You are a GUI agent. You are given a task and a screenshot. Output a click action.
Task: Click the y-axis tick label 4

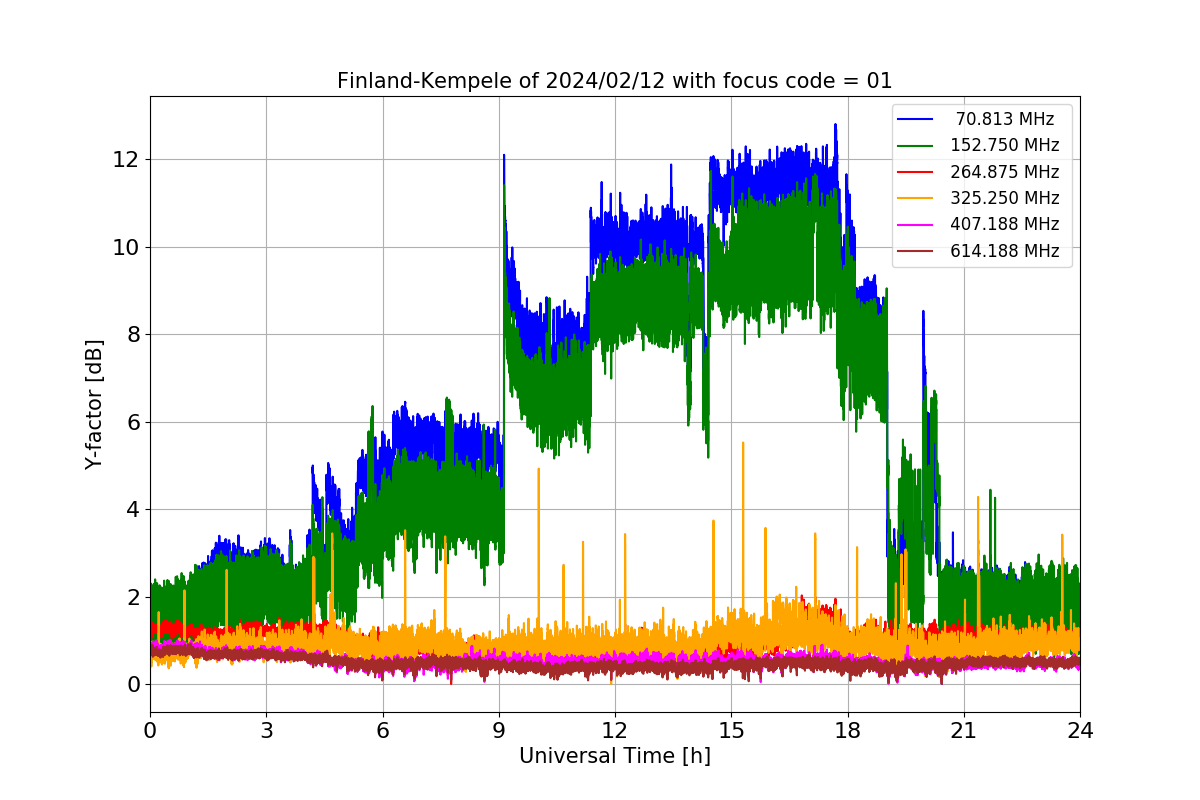(133, 510)
